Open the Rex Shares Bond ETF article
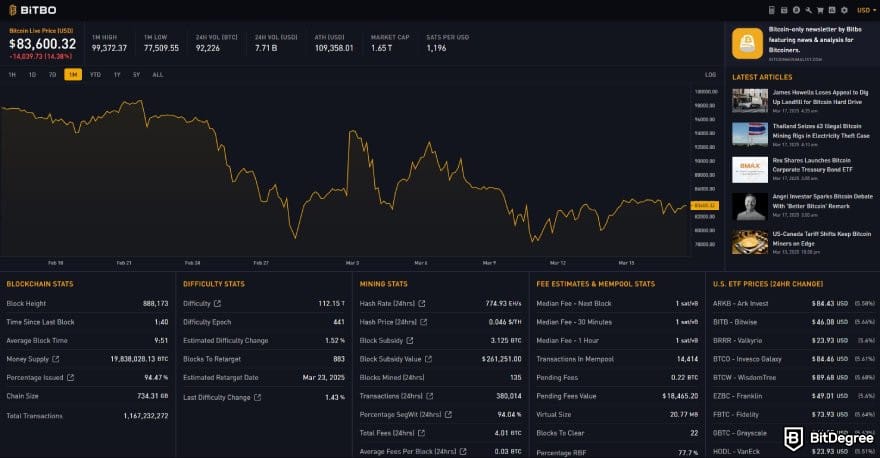Viewport: 880px width, 458px height. click(x=812, y=165)
